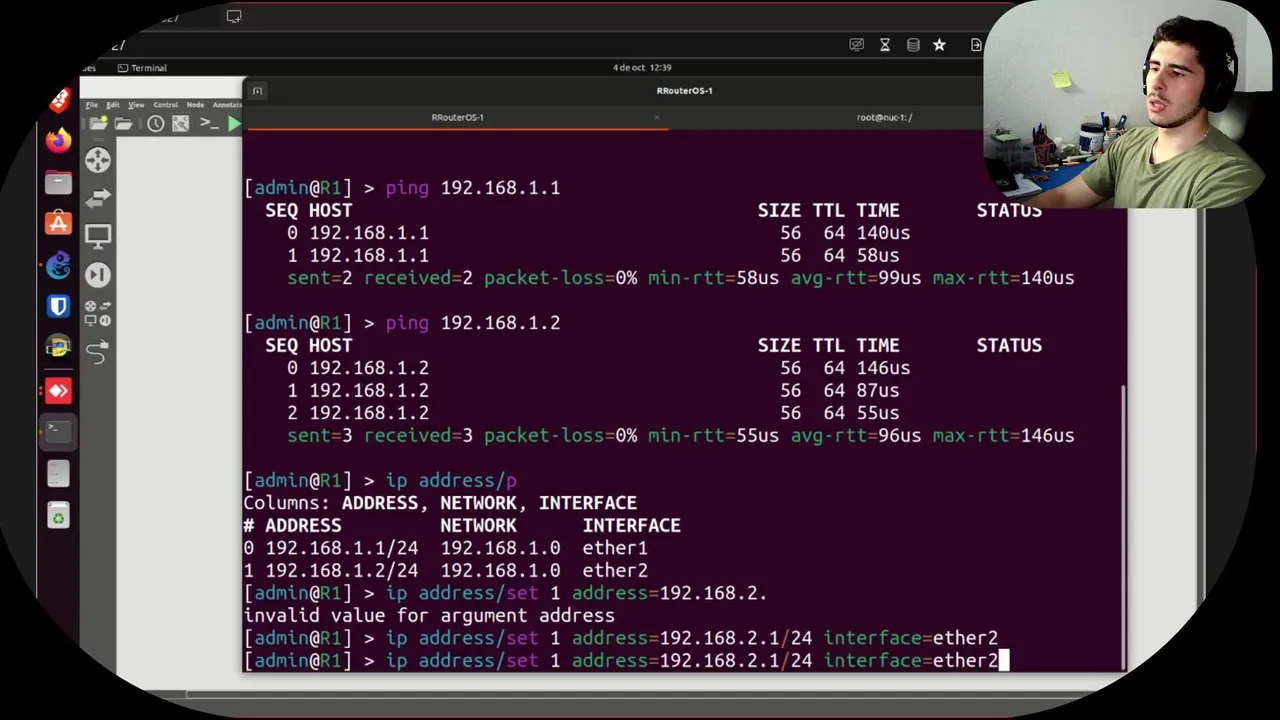This screenshot has height=720, width=1280.
Task: Browse routers in GNS3 device panel
Action: [x=97, y=160]
